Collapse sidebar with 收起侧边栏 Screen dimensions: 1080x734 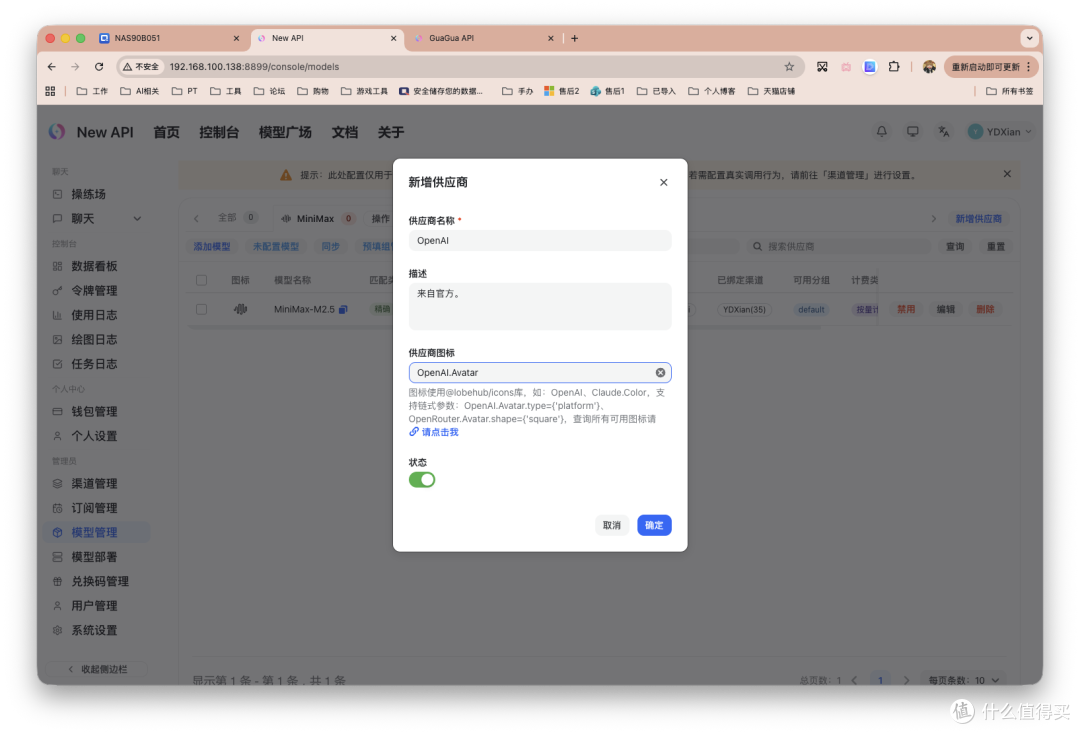[97, 669]
